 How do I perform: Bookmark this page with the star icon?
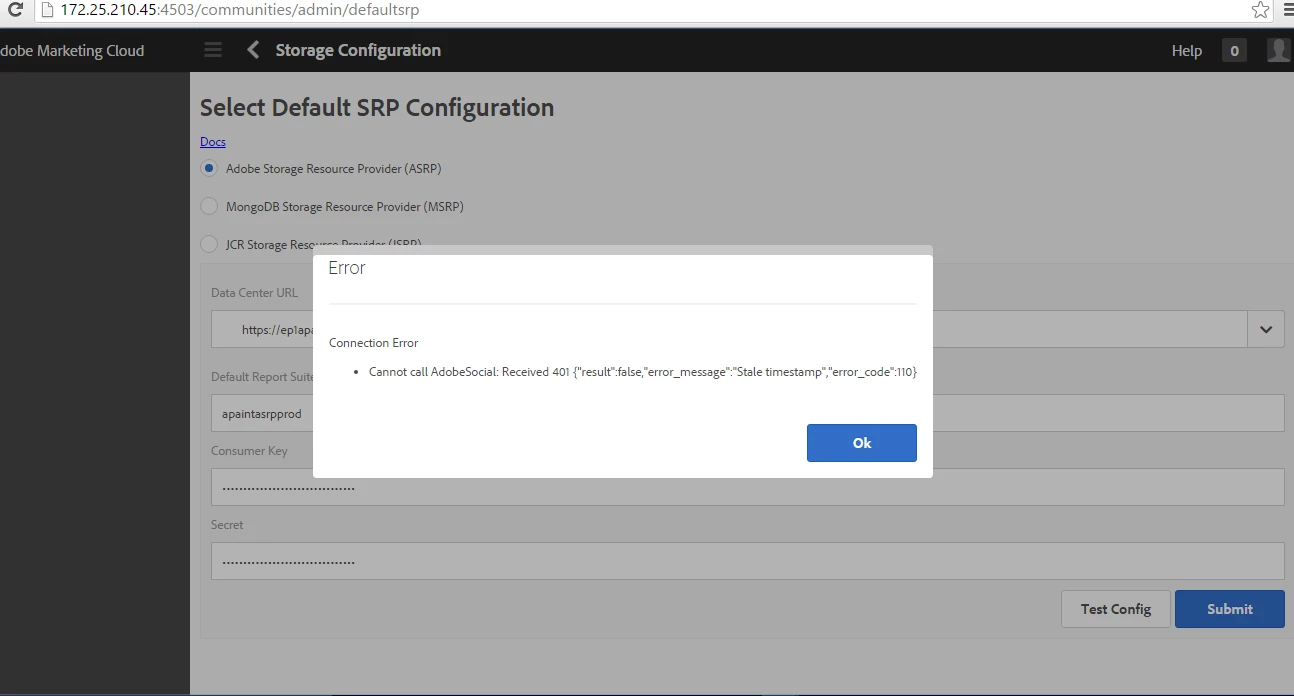point(1260,10)
